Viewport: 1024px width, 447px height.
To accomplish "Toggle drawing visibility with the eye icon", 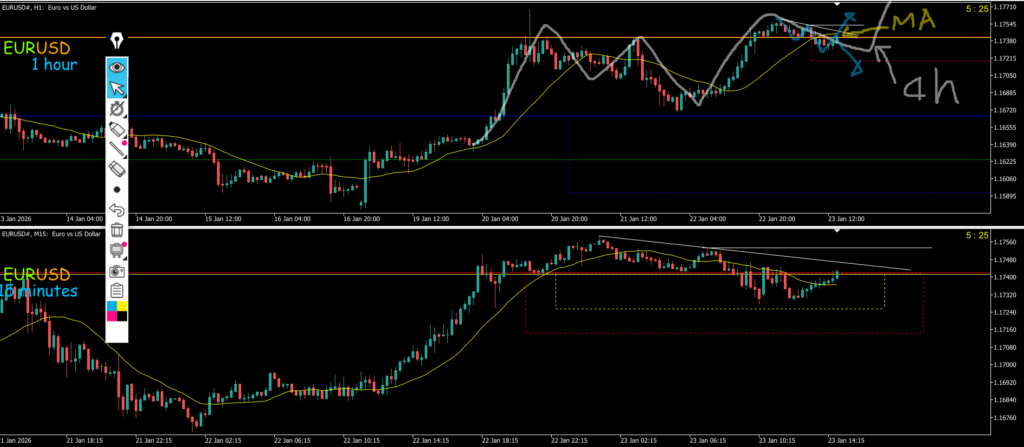I will [x=117, y=67].
